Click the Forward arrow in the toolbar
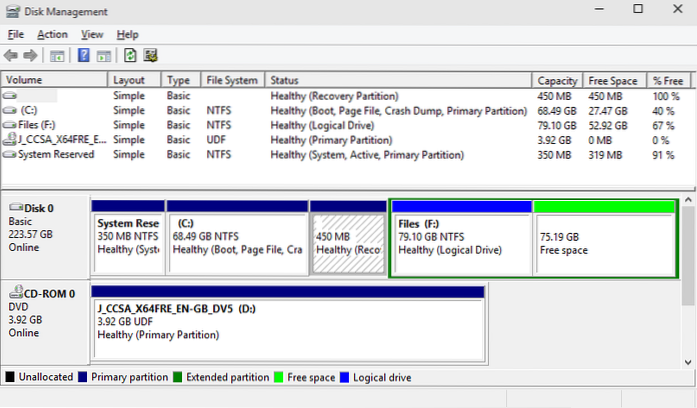The image size is (697, 408). (x=30, y=54)
